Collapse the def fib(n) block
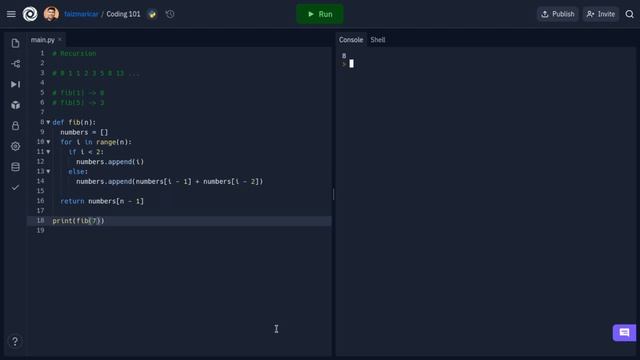Screen dimensions: 640x360 point(48,122)
